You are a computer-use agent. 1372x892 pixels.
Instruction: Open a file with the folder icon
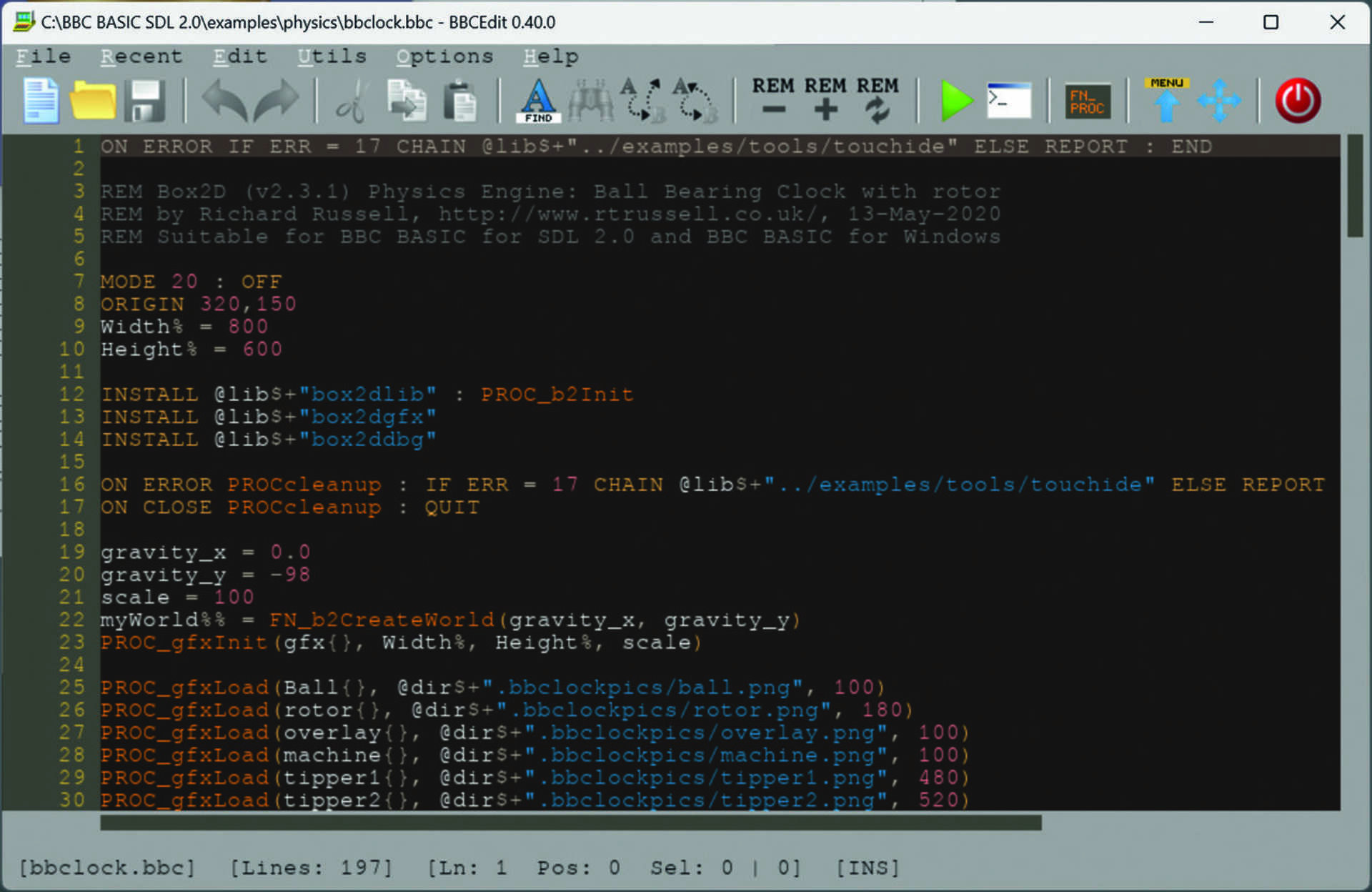point(92,101)
